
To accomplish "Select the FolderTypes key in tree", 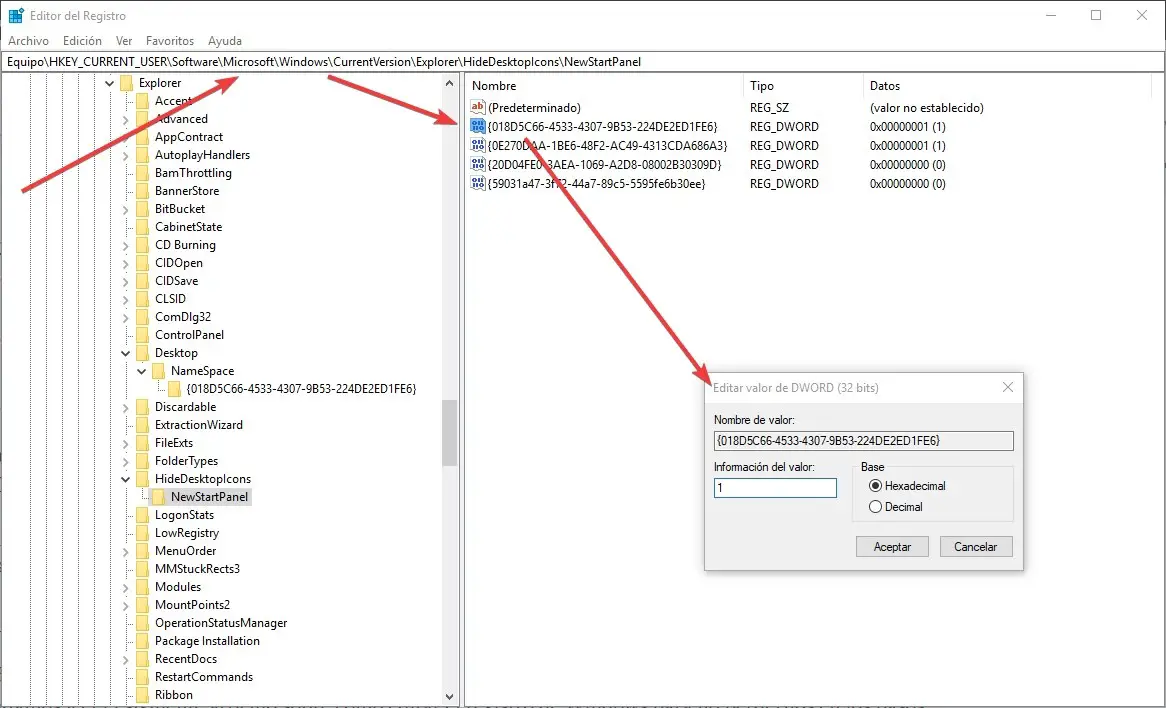I will pyautogui.click(x=186, y=461).
